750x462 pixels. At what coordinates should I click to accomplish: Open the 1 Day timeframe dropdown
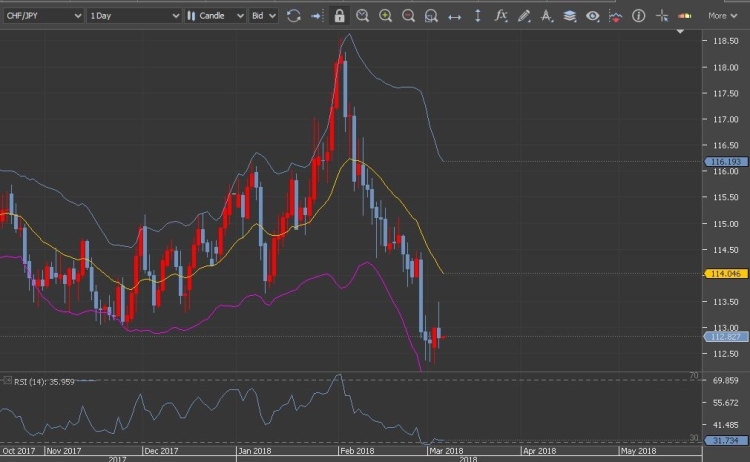(x=133, y=16)
